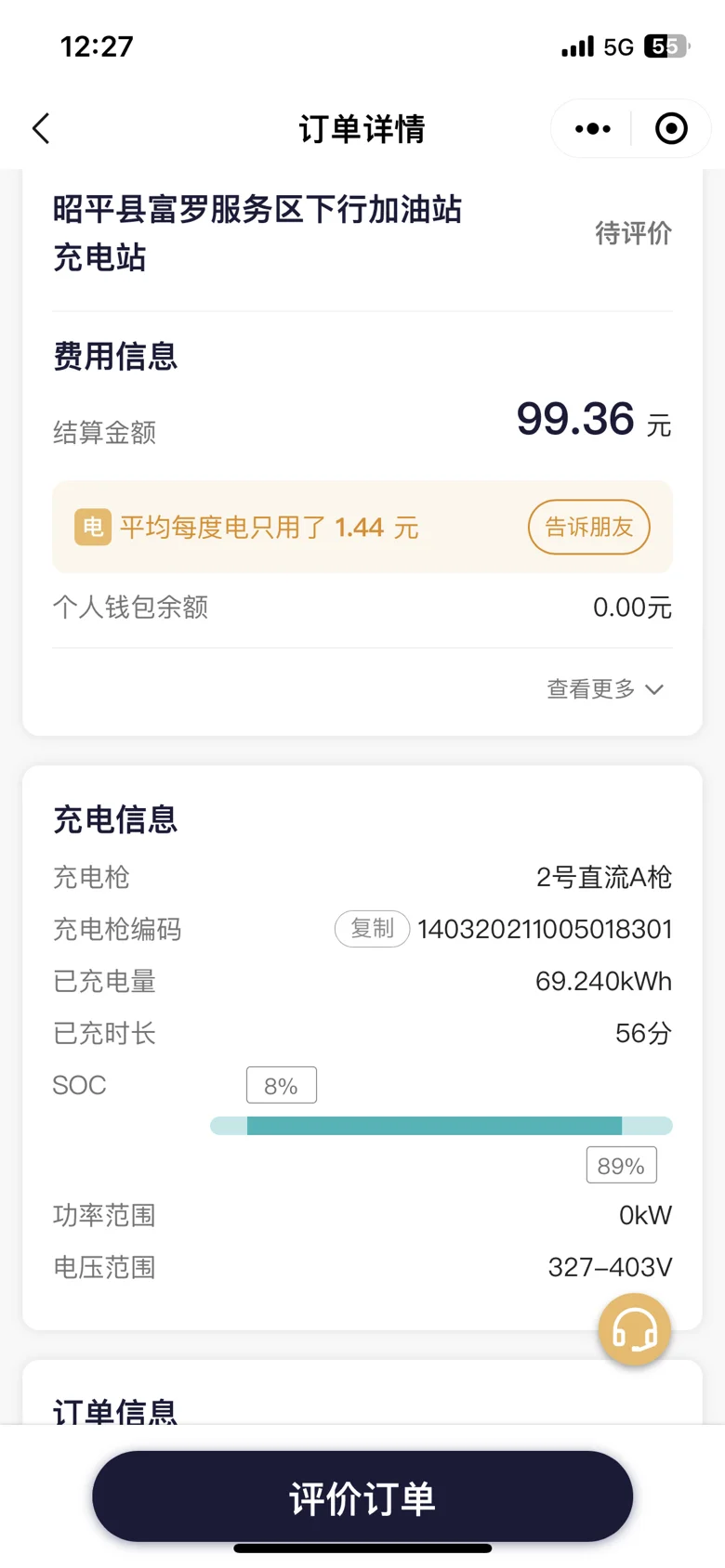Screen dimensions: 725x1568
Task: Open the three-dot more menu
Action: 592,129
